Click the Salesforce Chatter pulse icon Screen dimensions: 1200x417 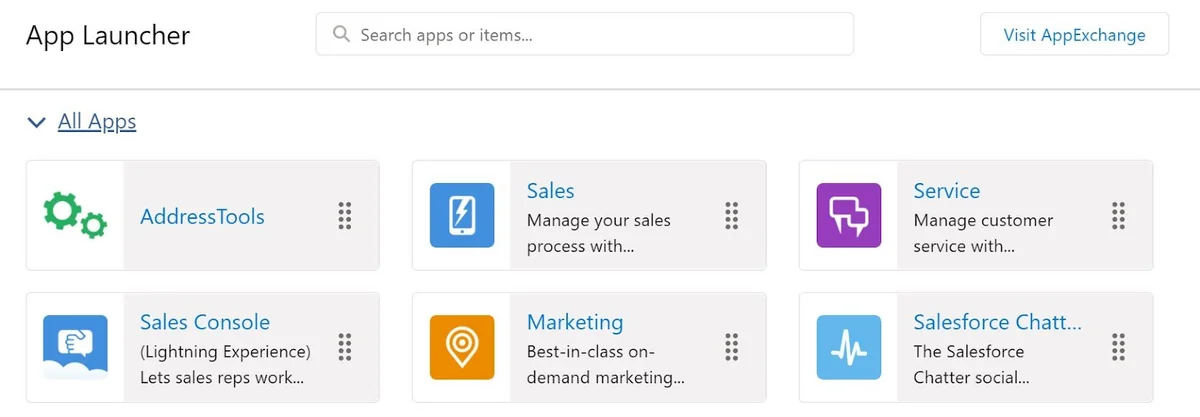point(849,347)
